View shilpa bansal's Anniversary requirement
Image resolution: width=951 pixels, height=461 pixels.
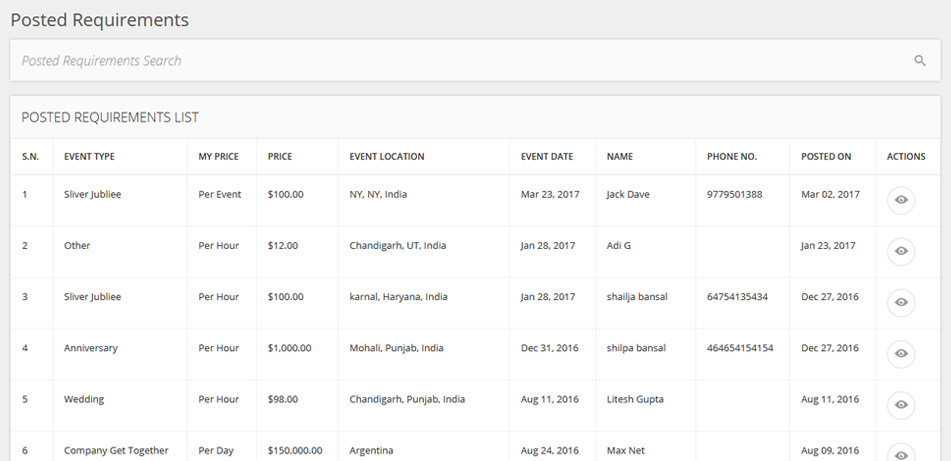coord(901,353)
